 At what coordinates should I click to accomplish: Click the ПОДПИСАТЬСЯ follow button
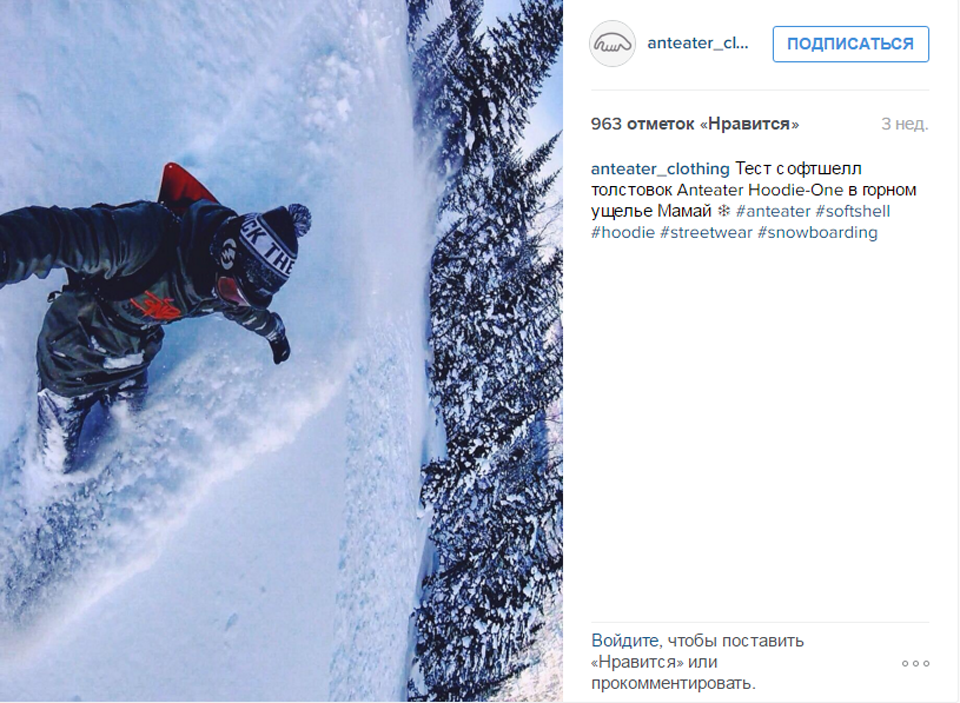coord(850,44)
